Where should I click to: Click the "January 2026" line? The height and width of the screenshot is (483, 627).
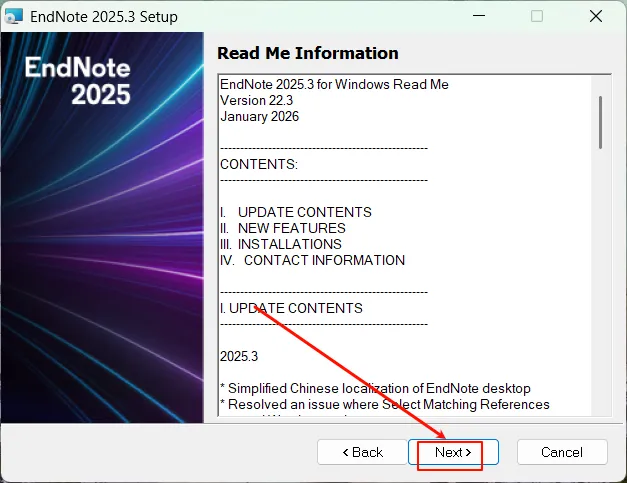[260, 116]
